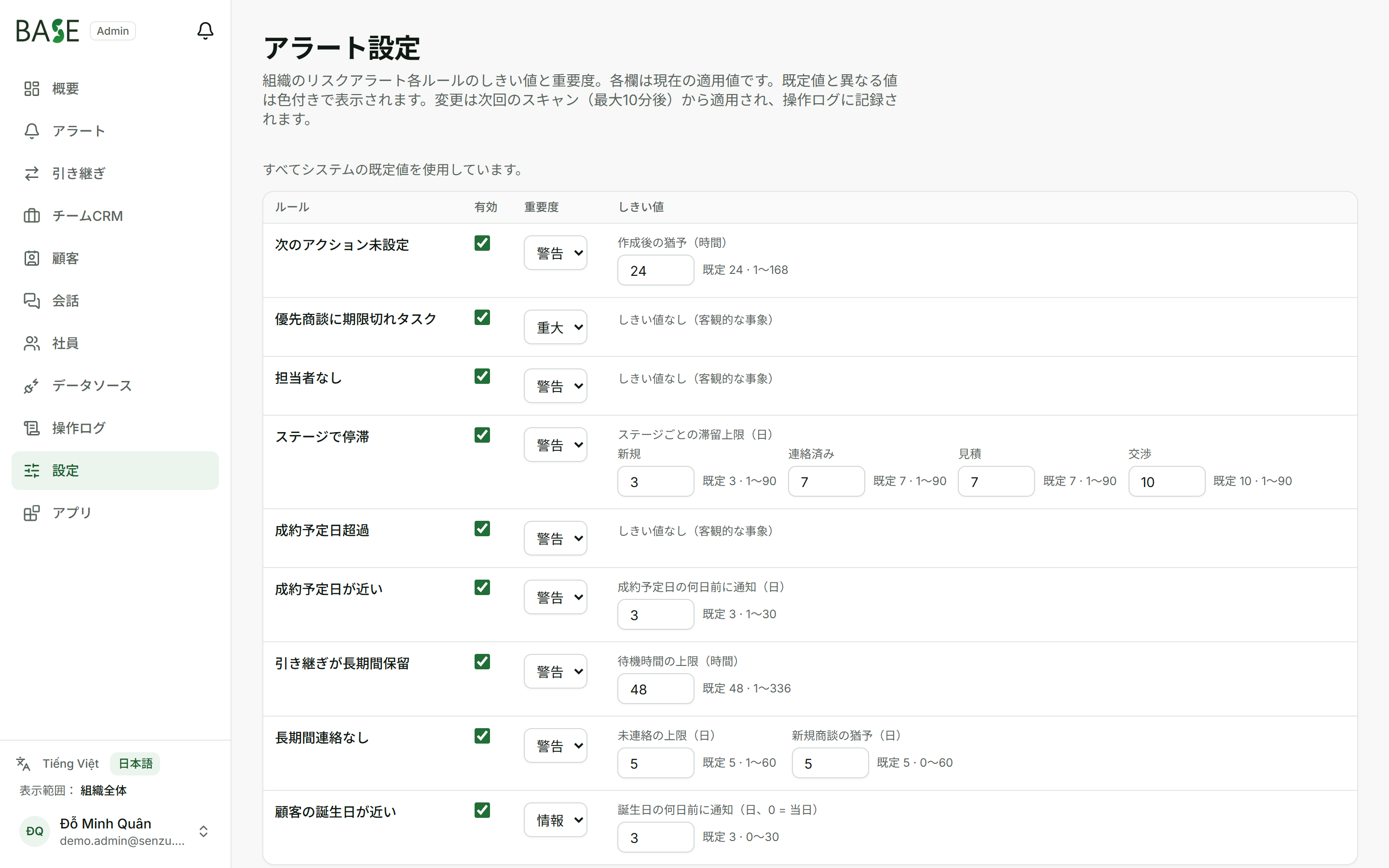Uncheck the 成約予定日超過 rule

[482, 529]
